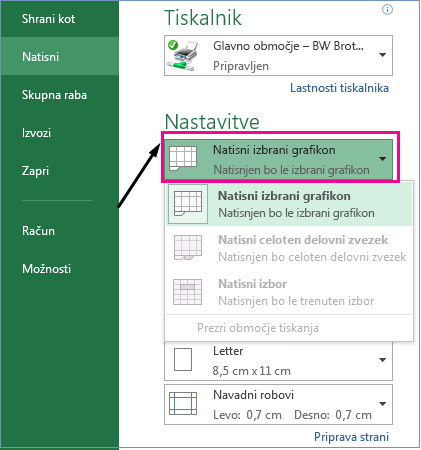The height and width of the screenshot is (450, 421).
Task: Choose Natisni celoten delovni zvezek option
Action: [289, 248]
